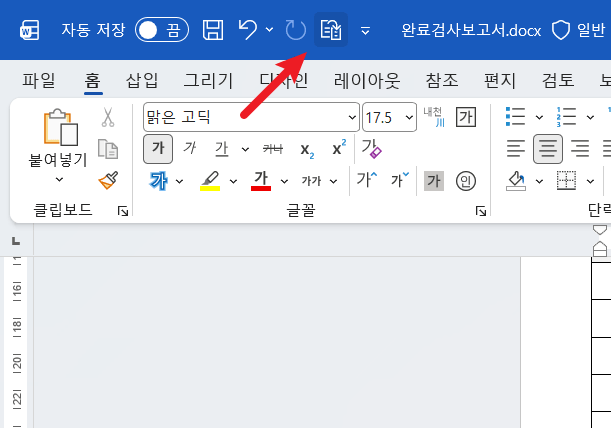Toggle Bold (가) formatting
The height and width of the screenshot is (428, 611).
(158, 149)
